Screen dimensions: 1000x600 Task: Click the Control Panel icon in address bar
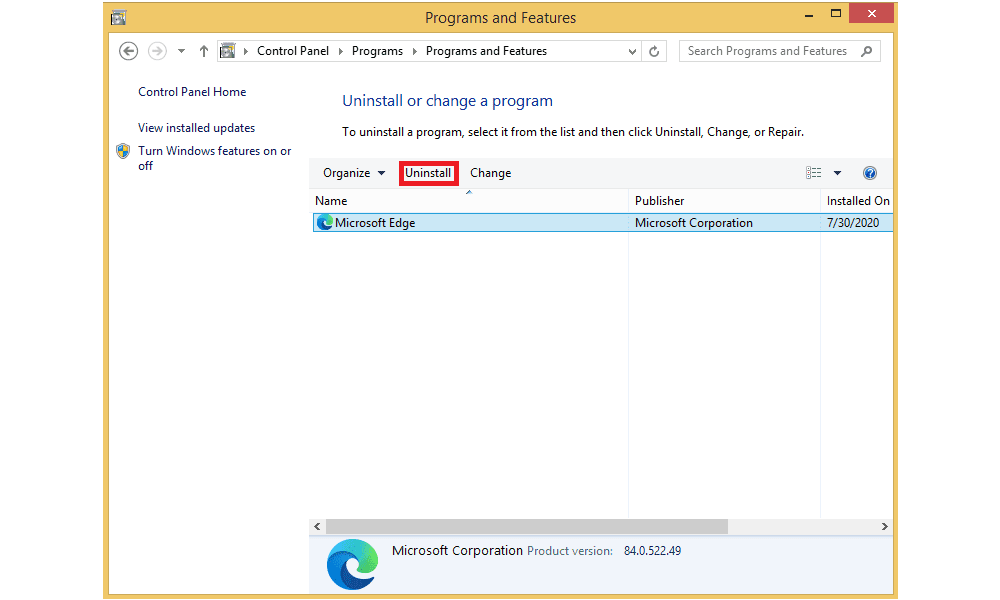coord(228,51)
